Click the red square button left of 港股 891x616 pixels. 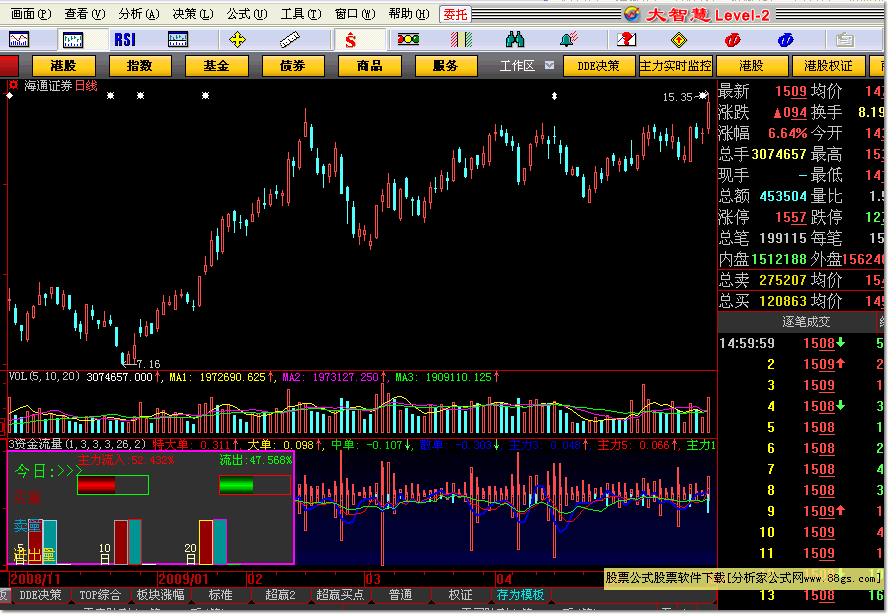click(9, 66)
